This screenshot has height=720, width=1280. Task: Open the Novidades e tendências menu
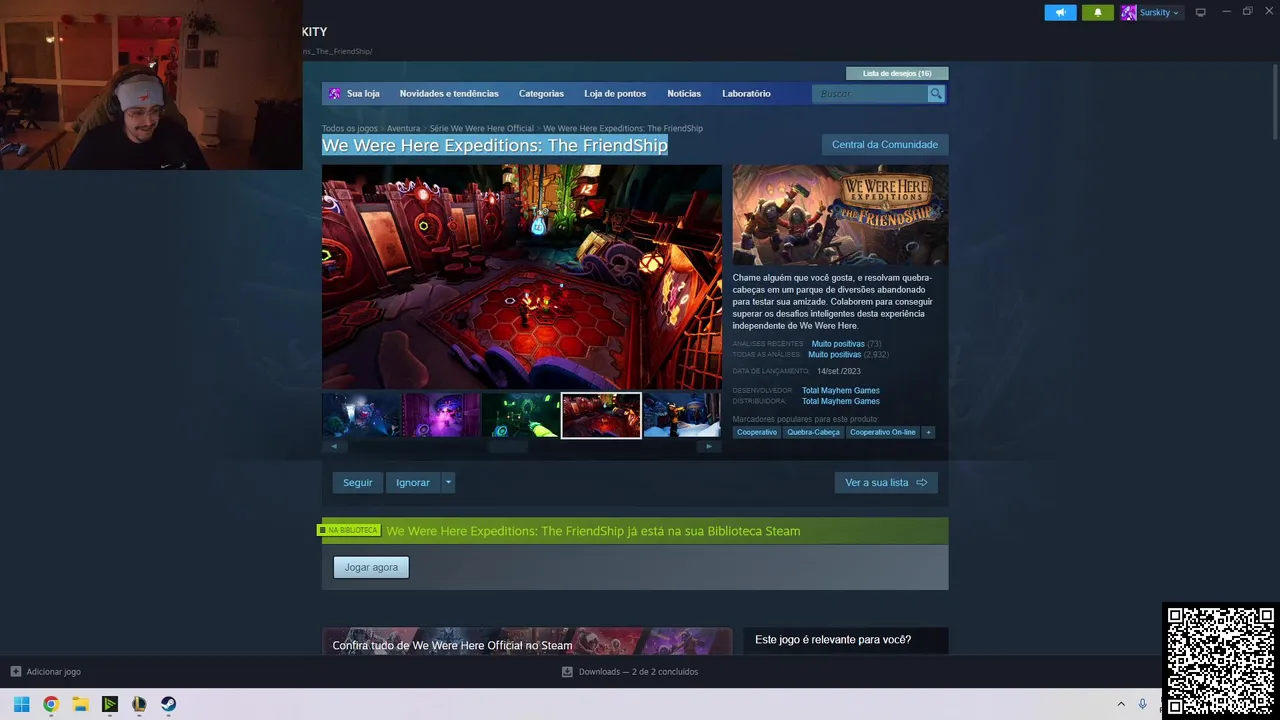pyautogui.click(x=449, y=93)
